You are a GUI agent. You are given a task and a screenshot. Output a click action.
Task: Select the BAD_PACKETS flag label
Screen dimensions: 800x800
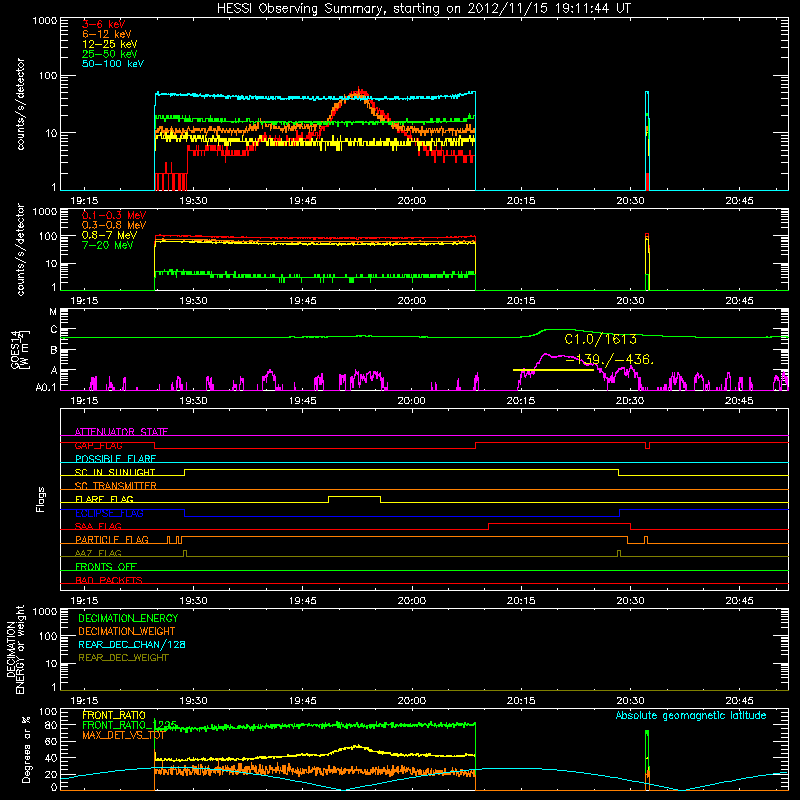109,580
